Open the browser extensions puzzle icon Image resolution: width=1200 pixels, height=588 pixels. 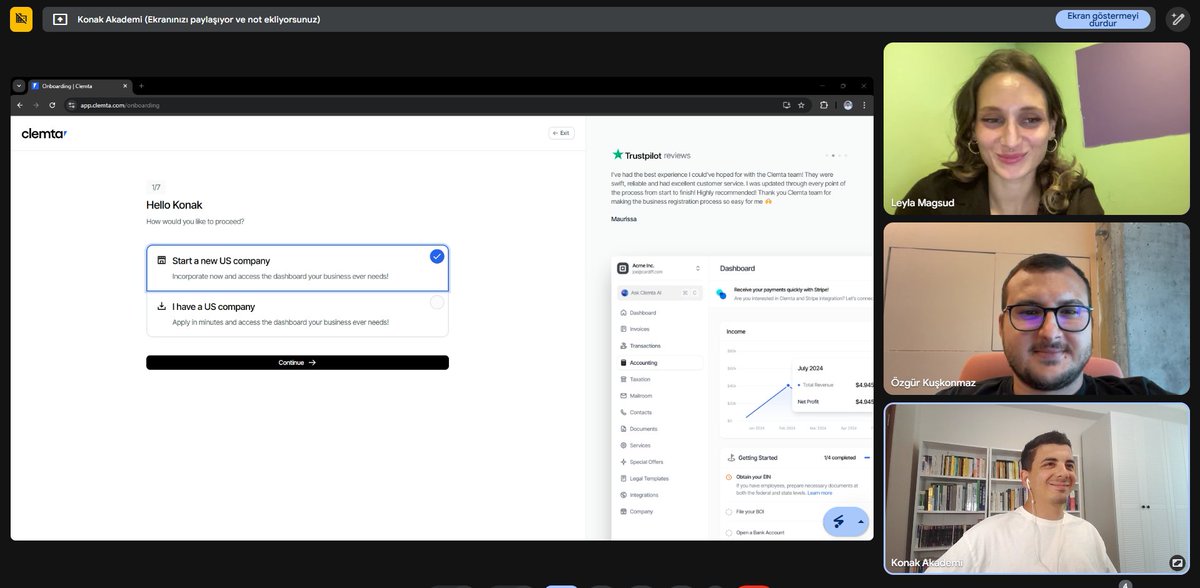pyautogui.click(x=824, y=105)
